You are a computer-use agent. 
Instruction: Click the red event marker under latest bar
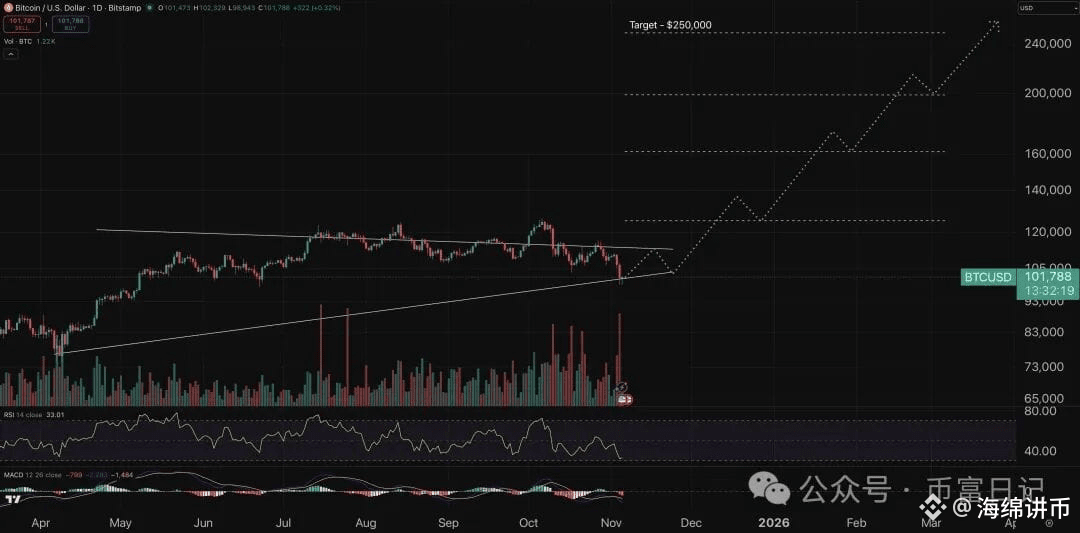(x=624, y=399)
